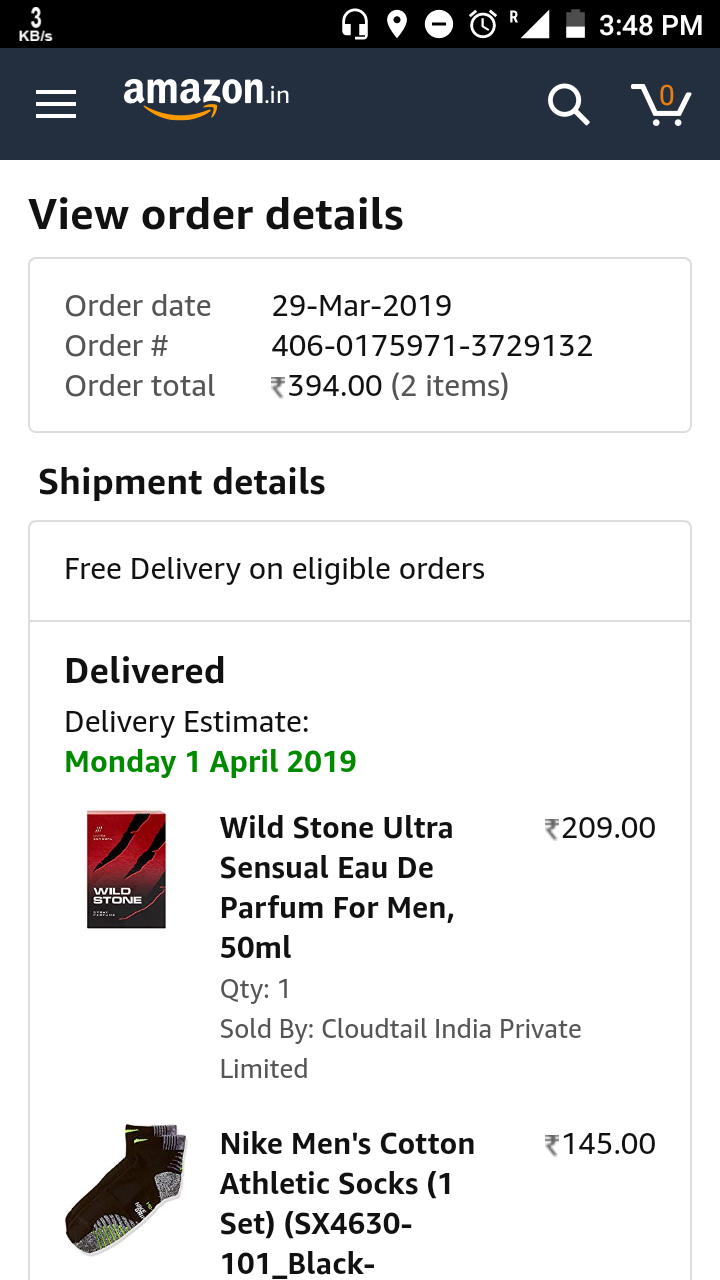Tap the order number 406-0175971-3729132
This screenshot has width=720, height=1280.
432,346
